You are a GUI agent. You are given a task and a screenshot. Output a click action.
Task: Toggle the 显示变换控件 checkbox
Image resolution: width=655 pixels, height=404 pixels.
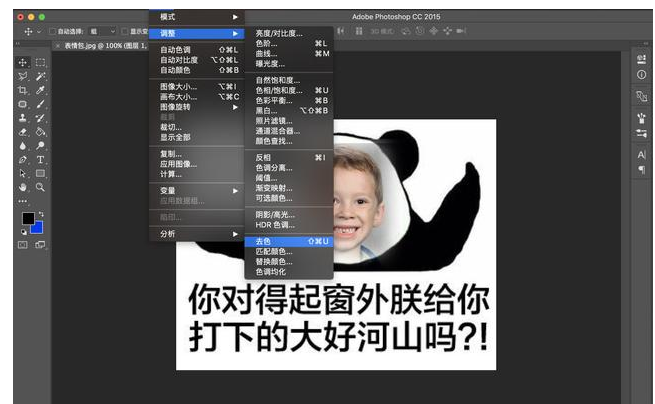[124, 31]
